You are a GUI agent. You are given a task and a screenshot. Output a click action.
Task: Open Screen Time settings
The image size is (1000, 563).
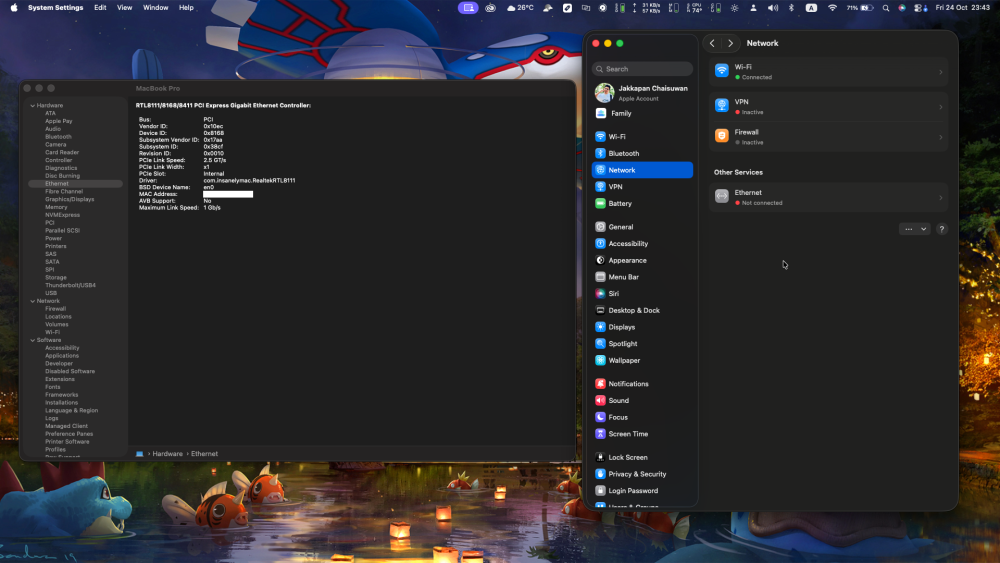pyautogui.click(x=642, y=434)
